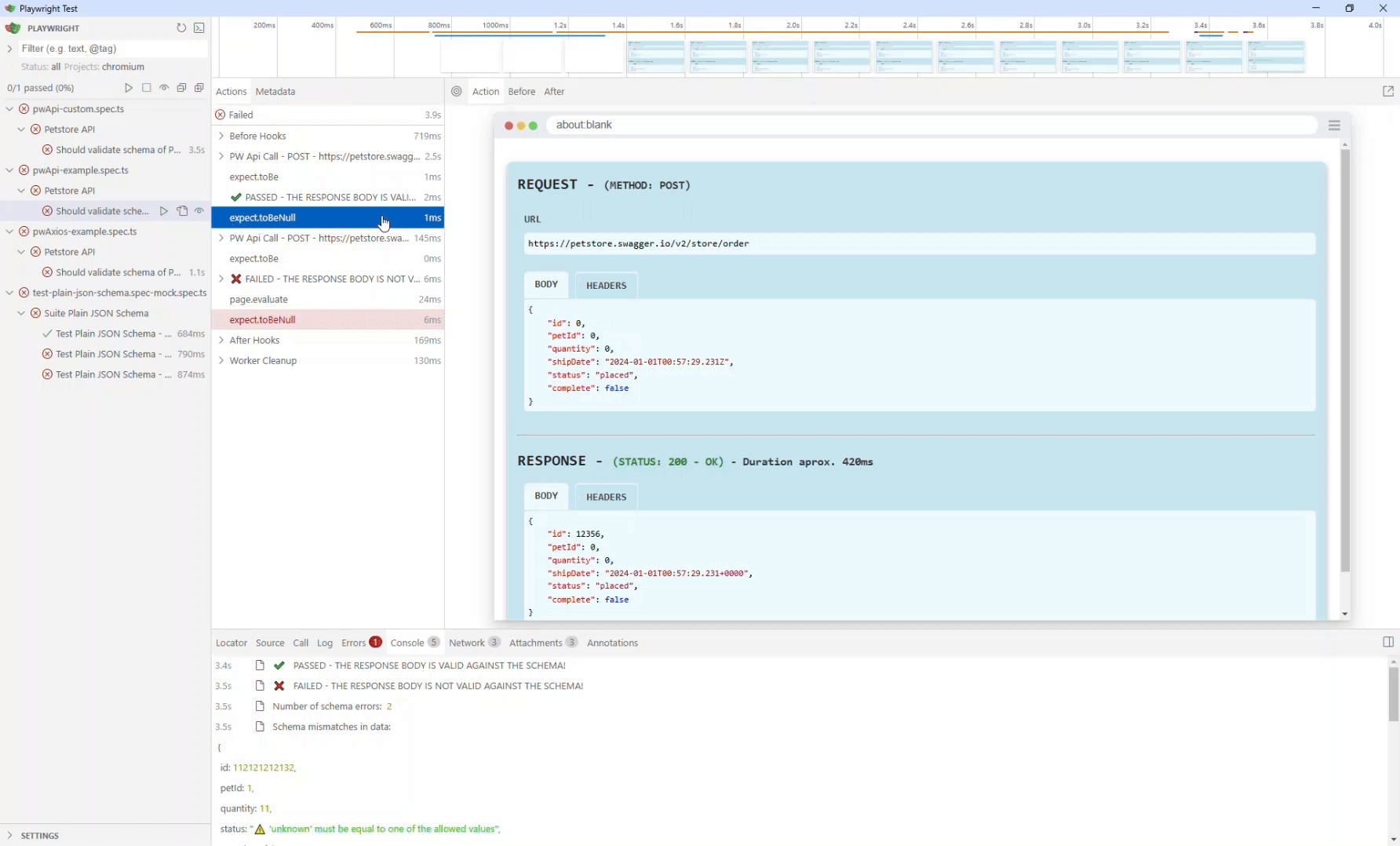Click the stop tests square icon
The height and width of the screenshot is (846, 1400).
(x=147, y=88)
